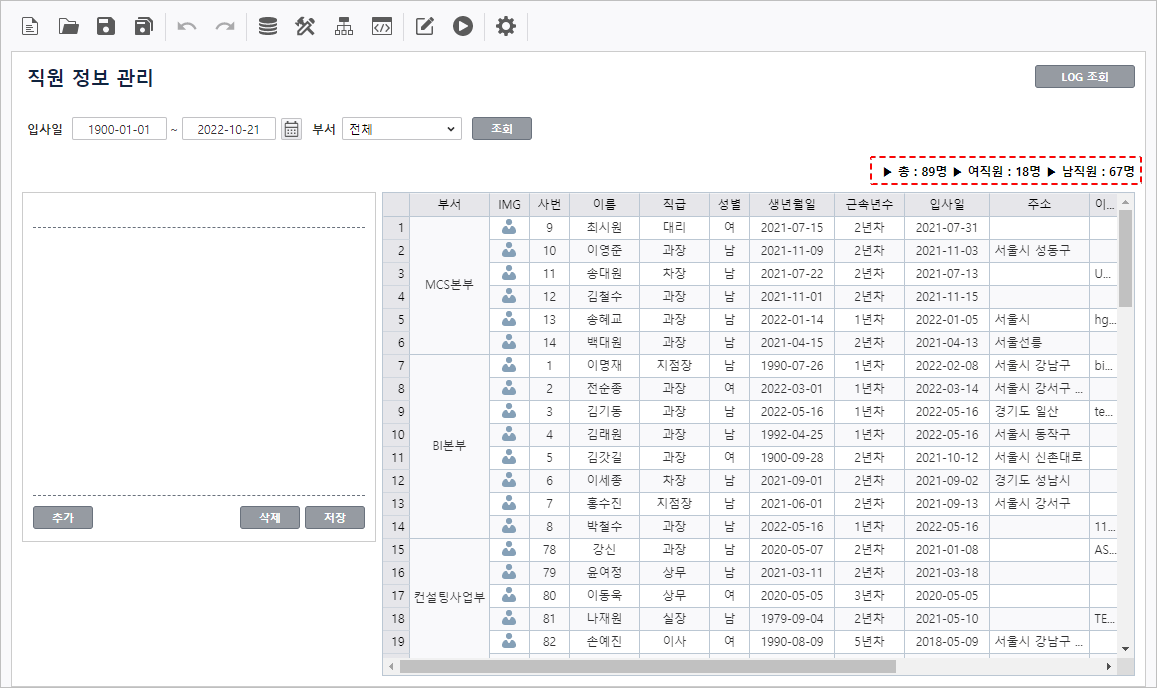This screenshot has height=688, width=1157.
Task: Click the table's vertical scrollbar thumb
Action: [1125, 258]
